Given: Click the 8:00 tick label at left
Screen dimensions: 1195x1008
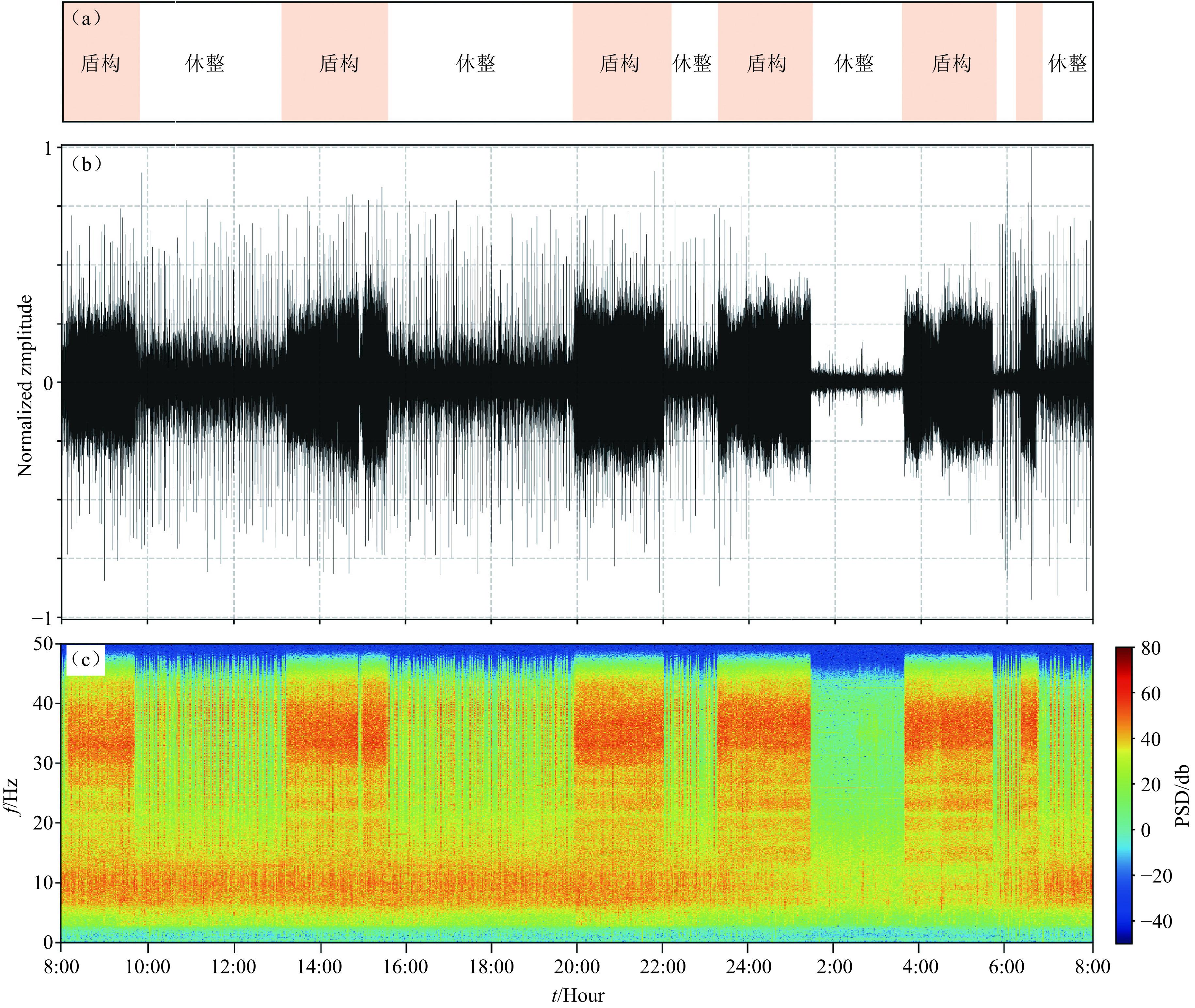Looking at the screenshot, I should [61, 967].
